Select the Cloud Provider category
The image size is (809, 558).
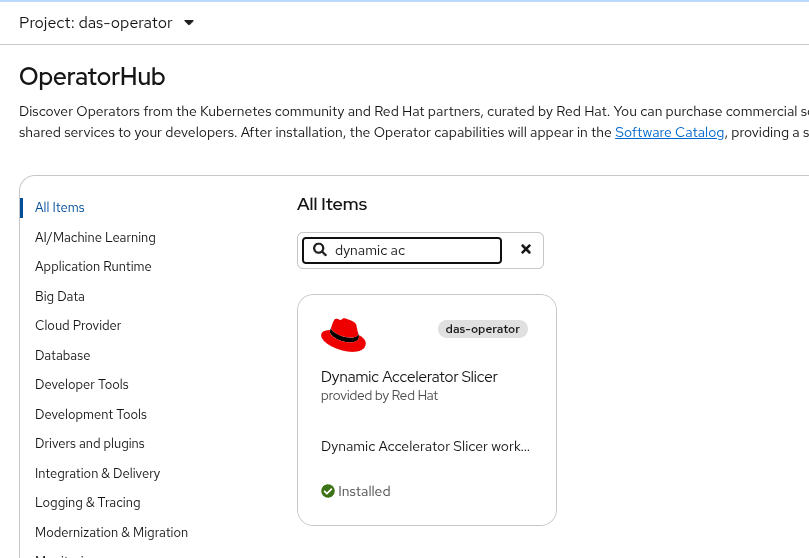(x=78, y=326)
